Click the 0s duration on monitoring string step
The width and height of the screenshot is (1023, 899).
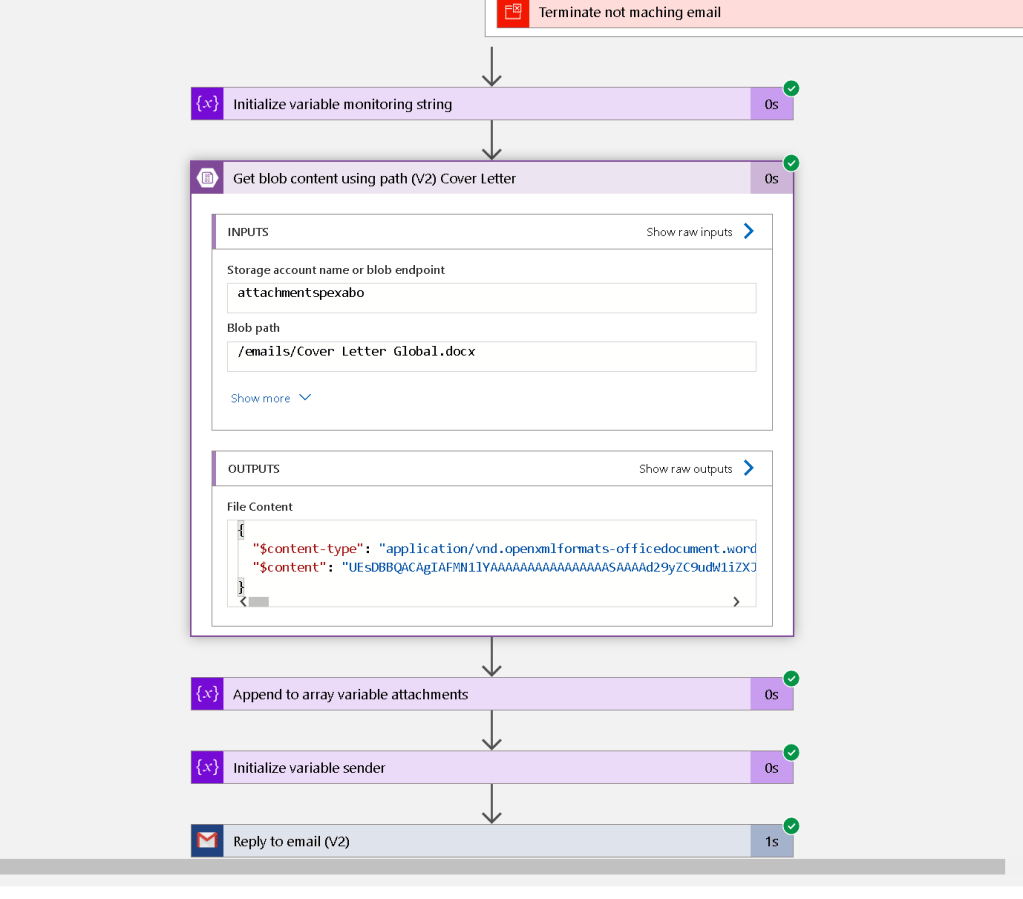coord(772,104)
